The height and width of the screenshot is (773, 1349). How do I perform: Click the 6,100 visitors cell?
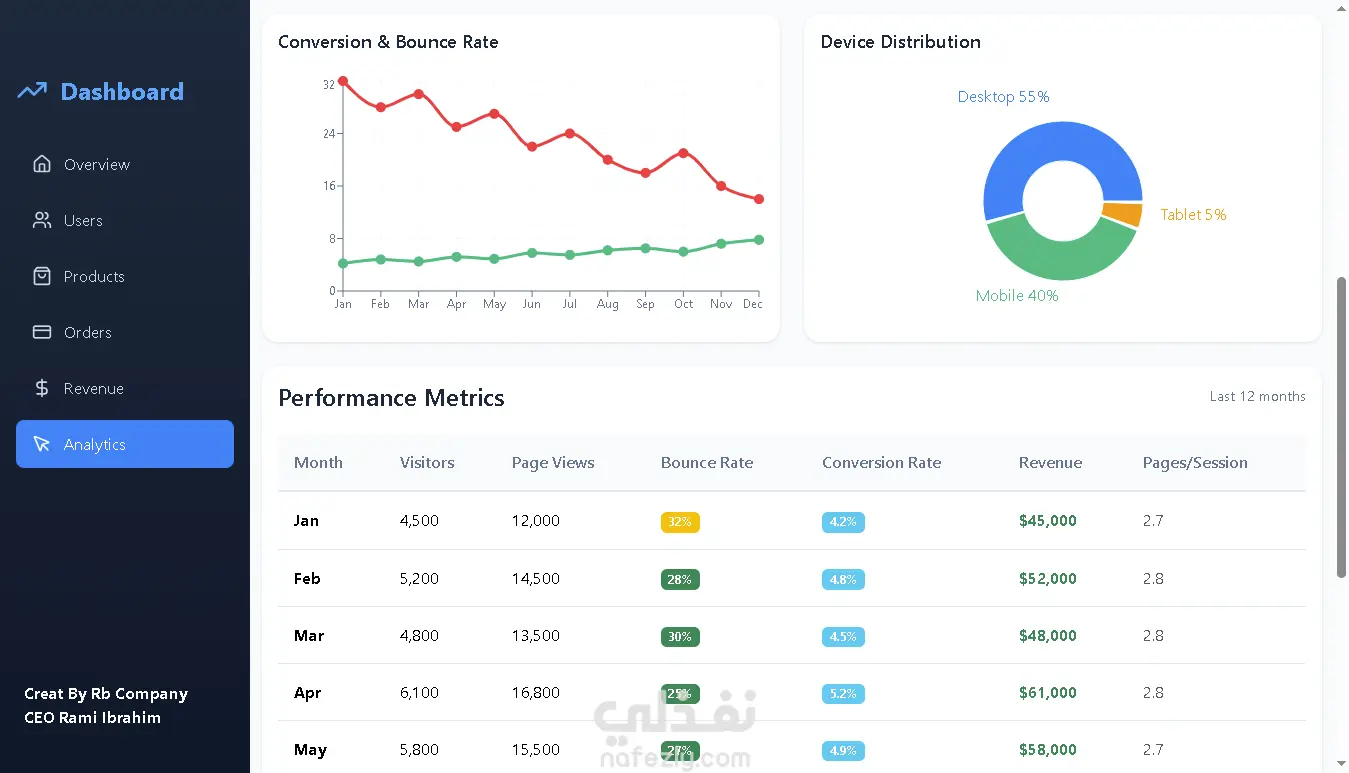point(419,693)
